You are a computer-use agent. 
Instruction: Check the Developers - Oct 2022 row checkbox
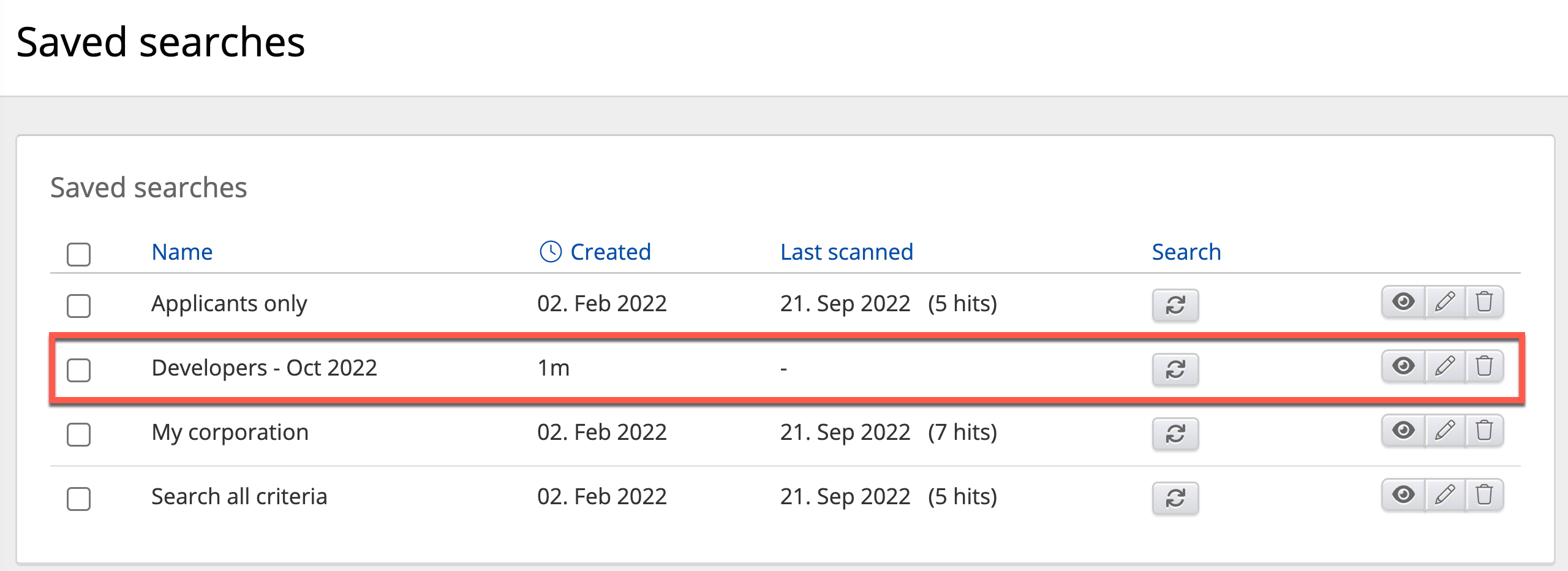78,370
